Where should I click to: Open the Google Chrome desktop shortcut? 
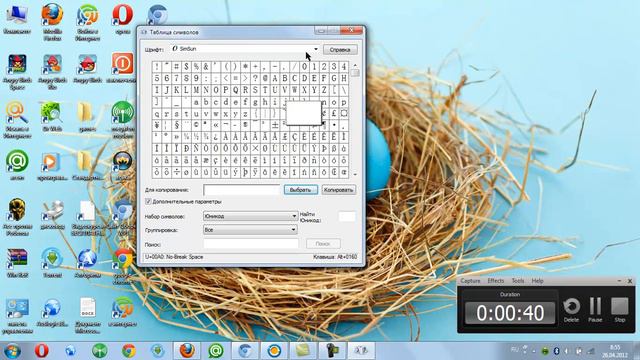[x=122, y=265]
